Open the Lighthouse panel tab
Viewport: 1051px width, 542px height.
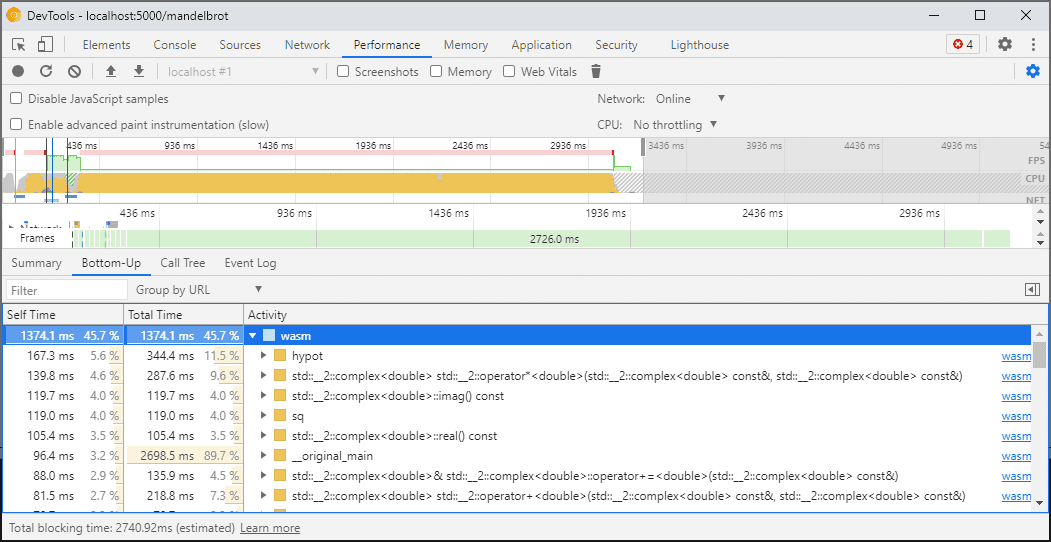tap(699, 45)
